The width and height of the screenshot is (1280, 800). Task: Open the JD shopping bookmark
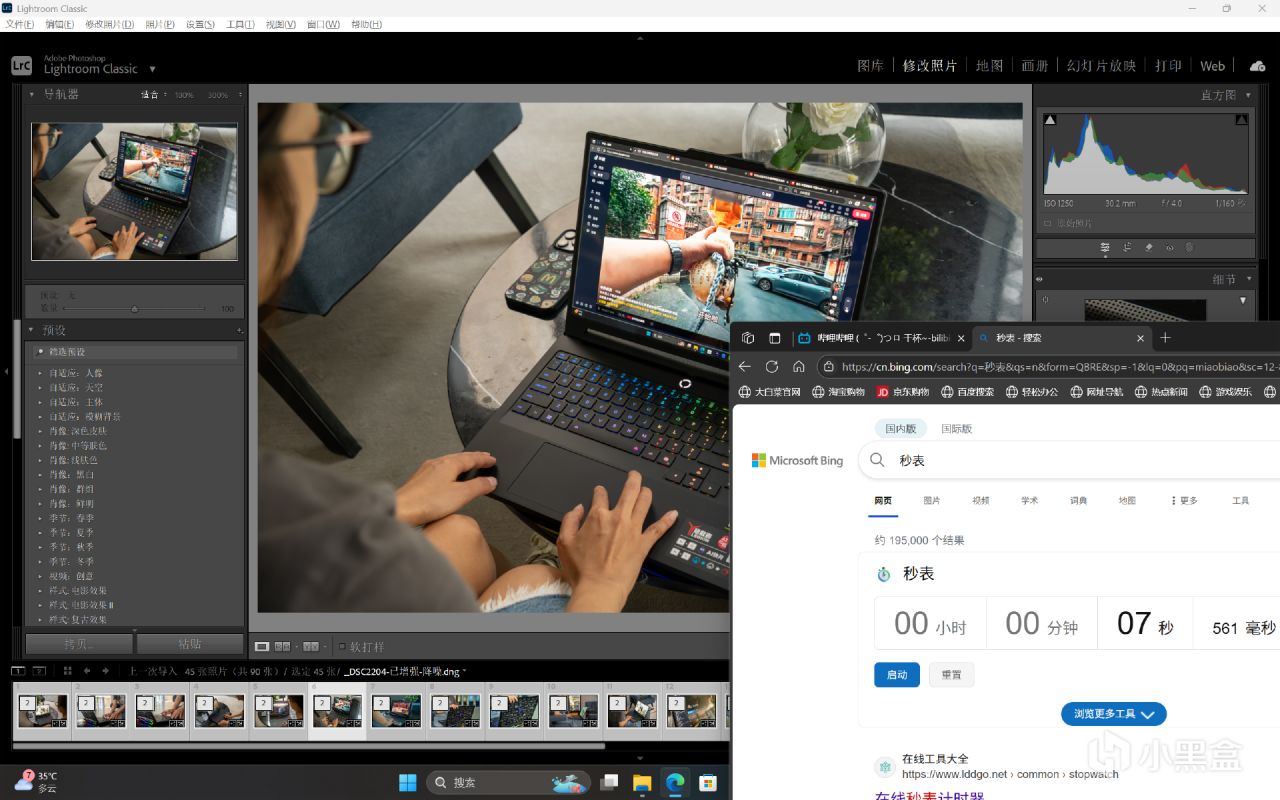click(x=903, y=392)
